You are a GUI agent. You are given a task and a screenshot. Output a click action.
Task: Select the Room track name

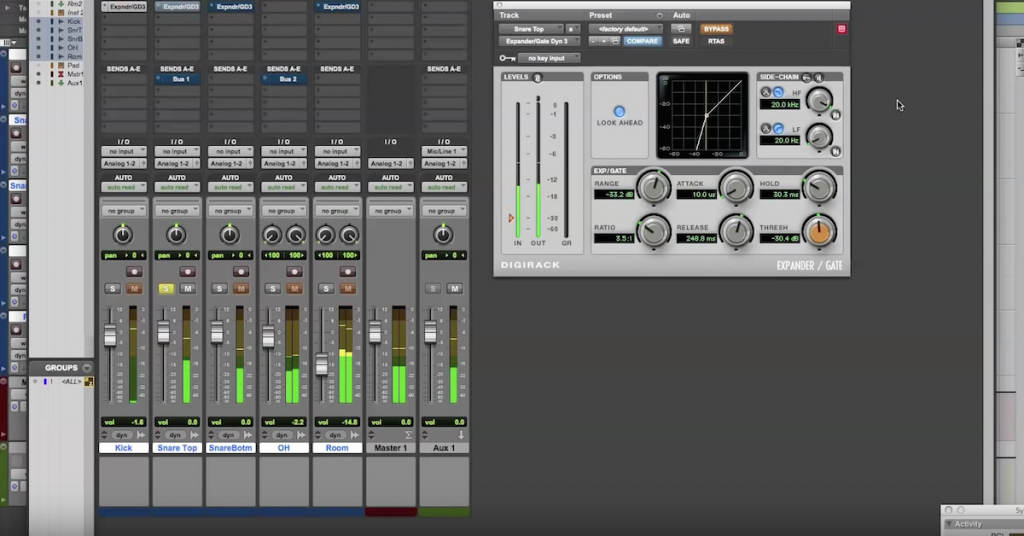pos(337,448)
